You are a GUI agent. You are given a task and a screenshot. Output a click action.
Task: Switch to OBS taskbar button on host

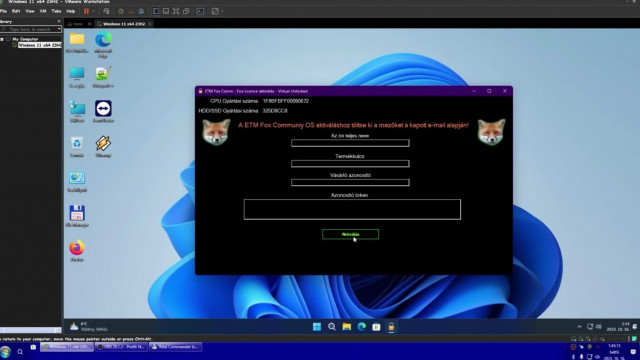point(121,347)
